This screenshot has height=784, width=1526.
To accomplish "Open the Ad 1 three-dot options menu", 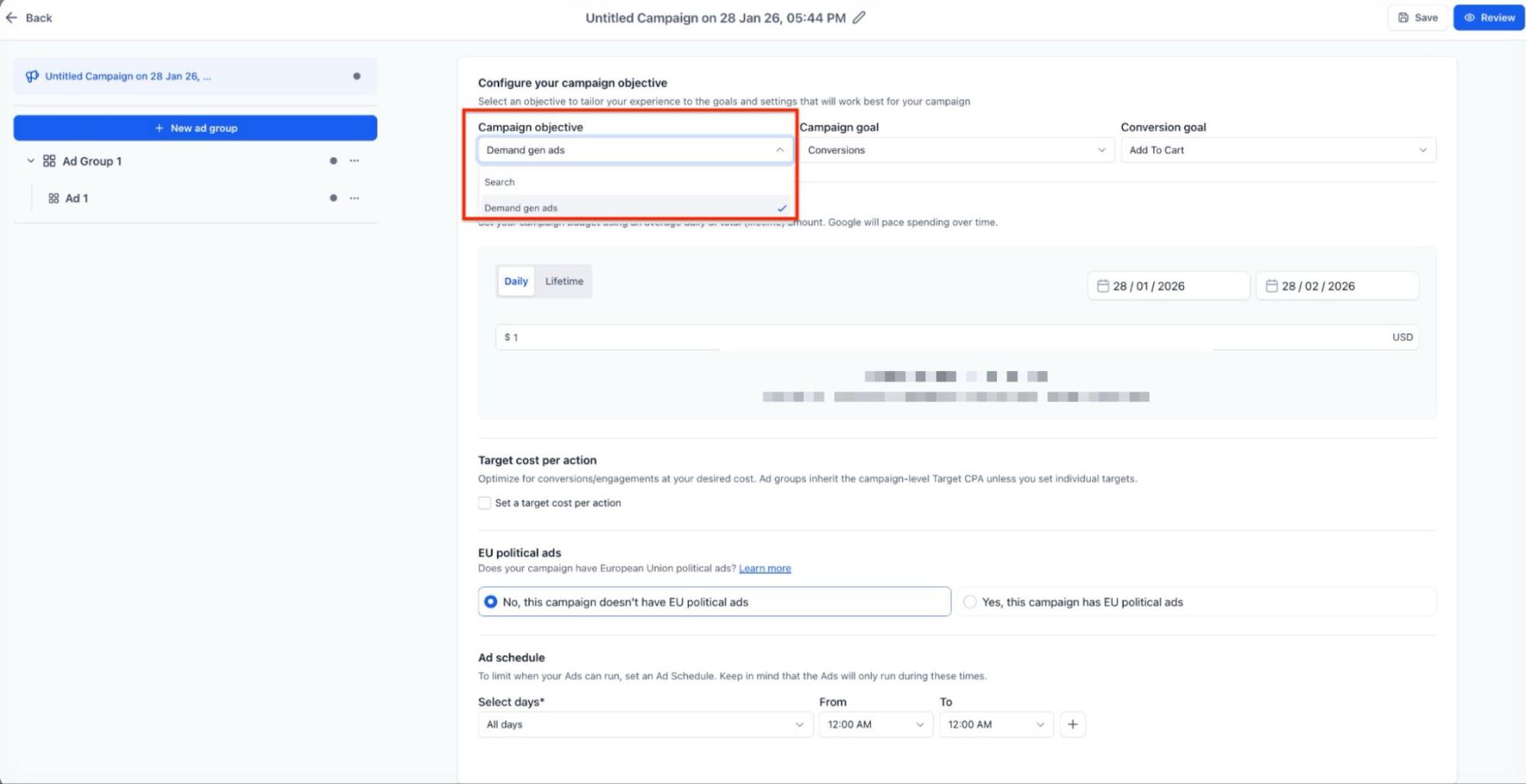I will pos(354,198).
